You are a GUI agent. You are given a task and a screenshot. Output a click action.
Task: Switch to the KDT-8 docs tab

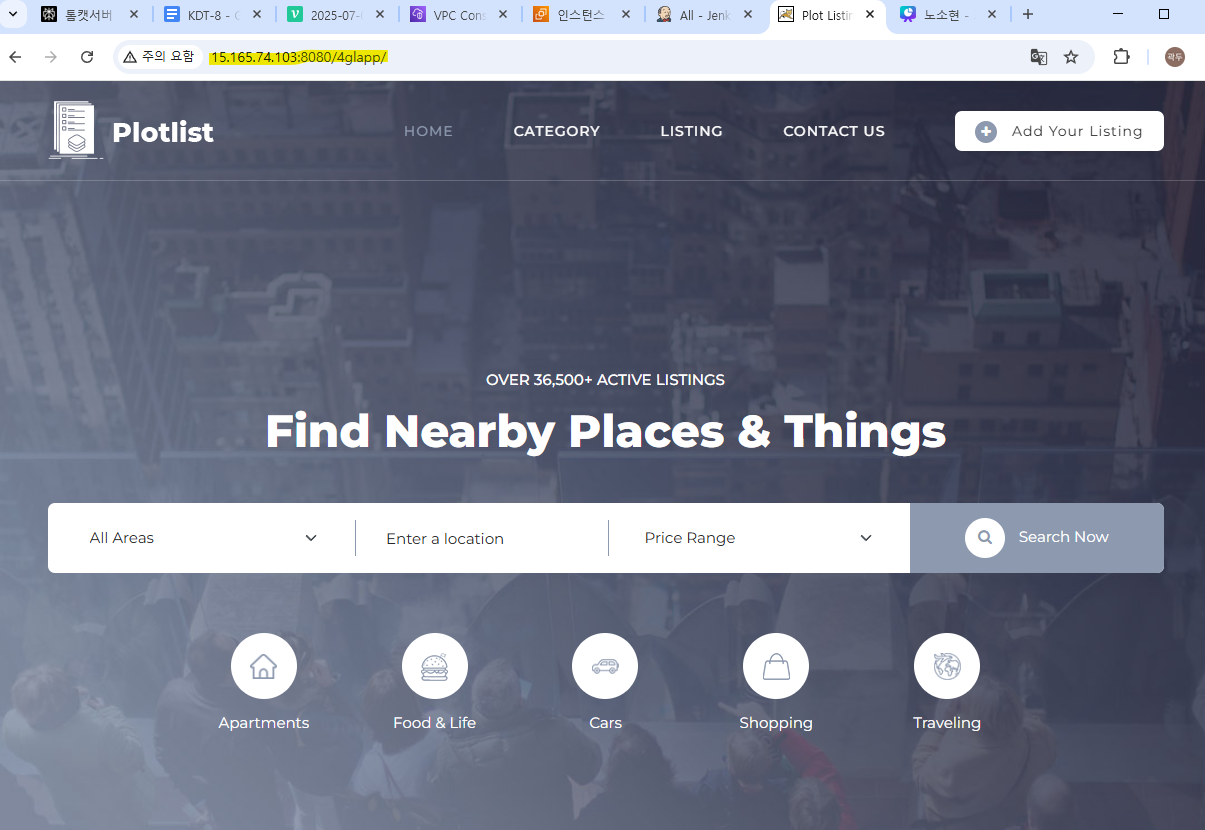click(214, 15)
